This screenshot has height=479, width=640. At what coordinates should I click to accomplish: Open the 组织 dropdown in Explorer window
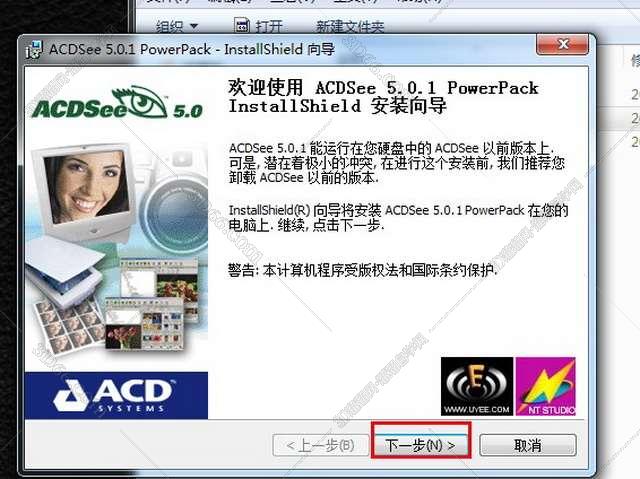coord(176,27)
